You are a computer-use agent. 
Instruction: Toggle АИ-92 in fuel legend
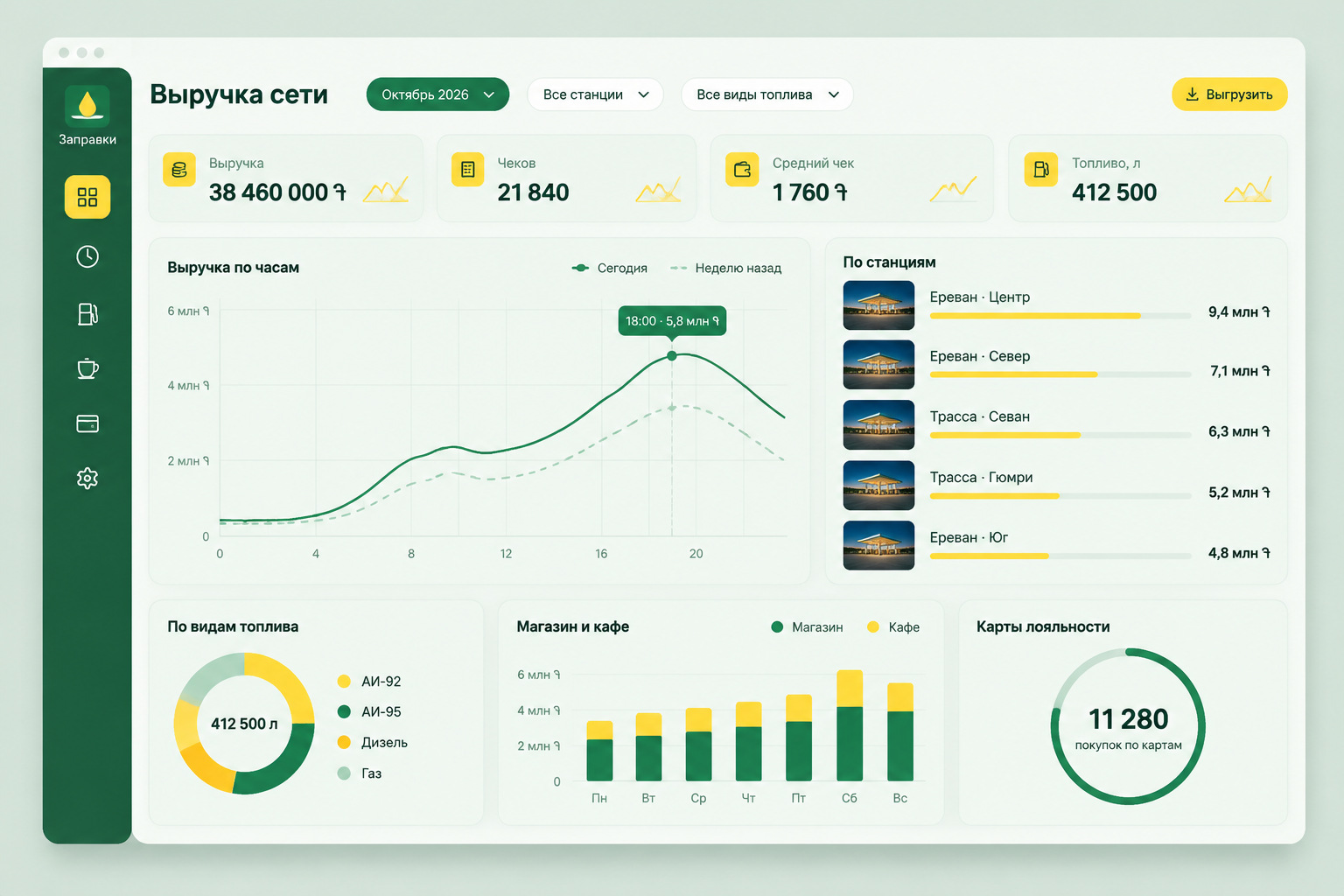(x=368, y=682)
